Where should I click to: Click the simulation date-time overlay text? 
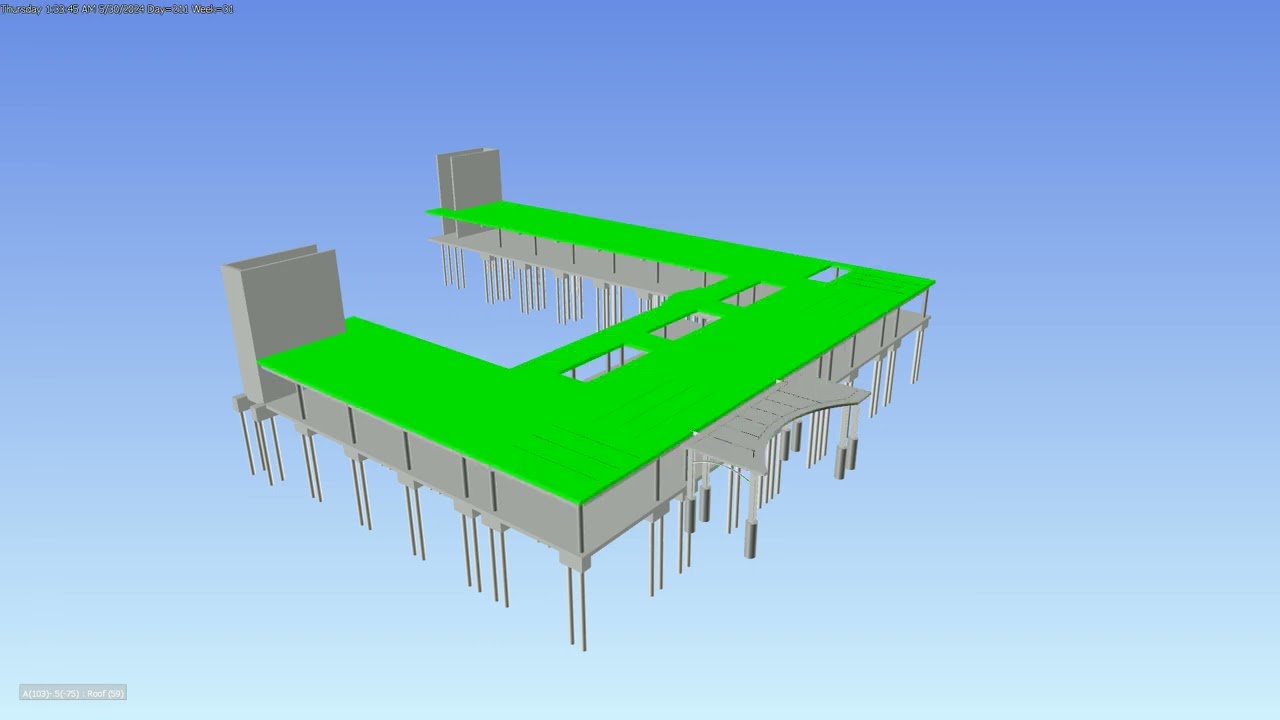pos(117,9)
